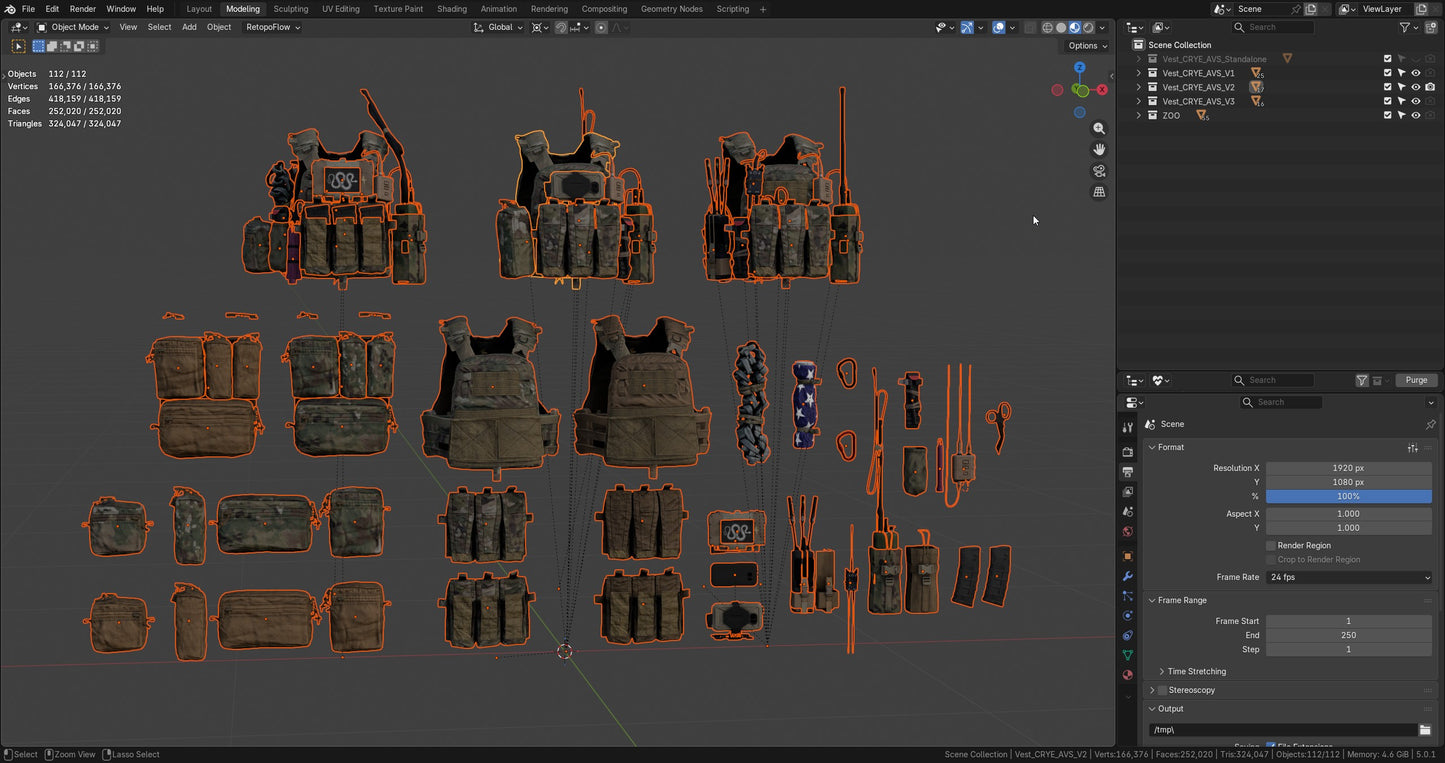
Task: Click the output path folder browse icon
Action: point(1425,730)
